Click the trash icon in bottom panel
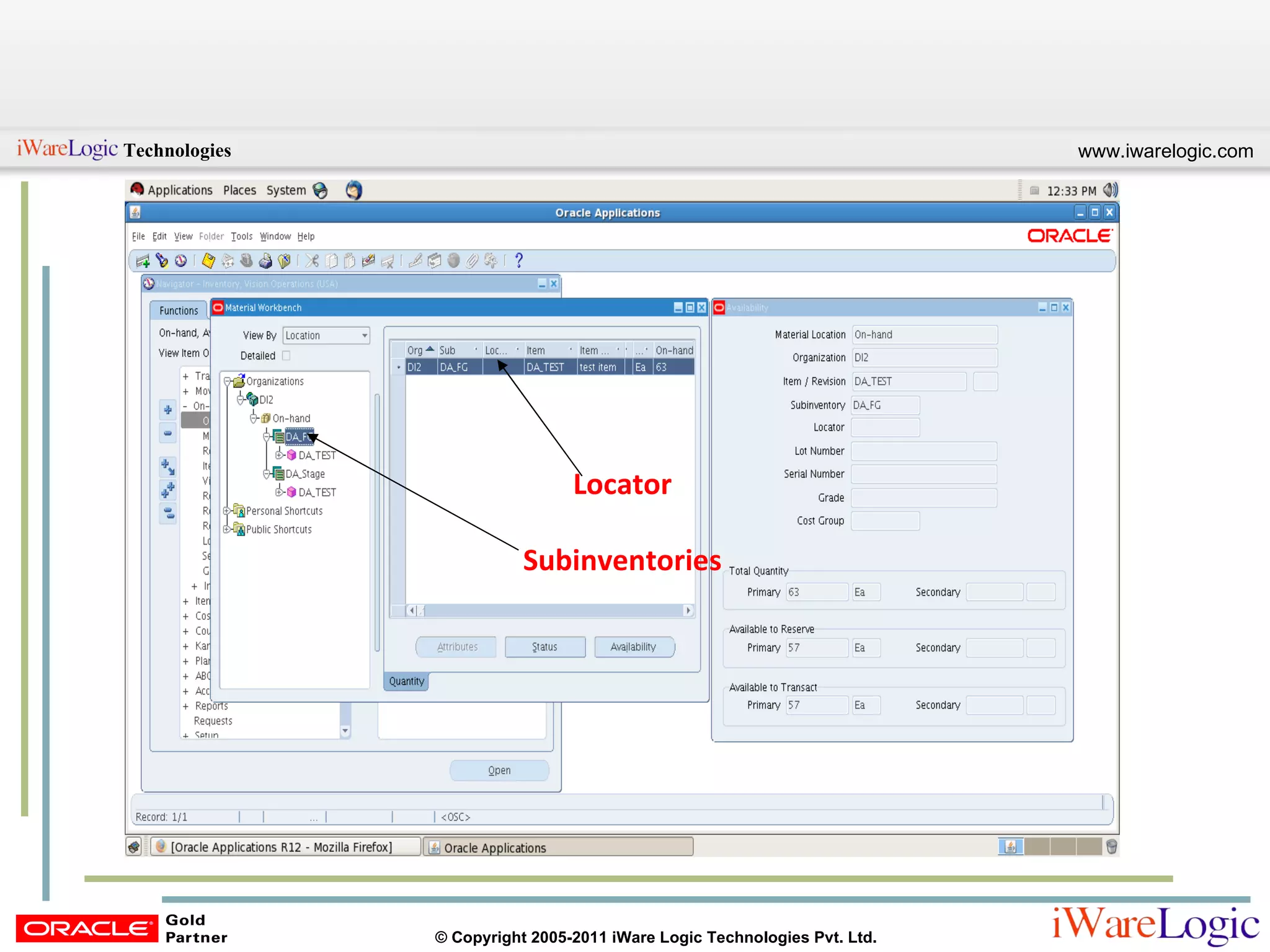This screenshot has height=952, width=1270. pyautogui.click(x=1111, y=846)
